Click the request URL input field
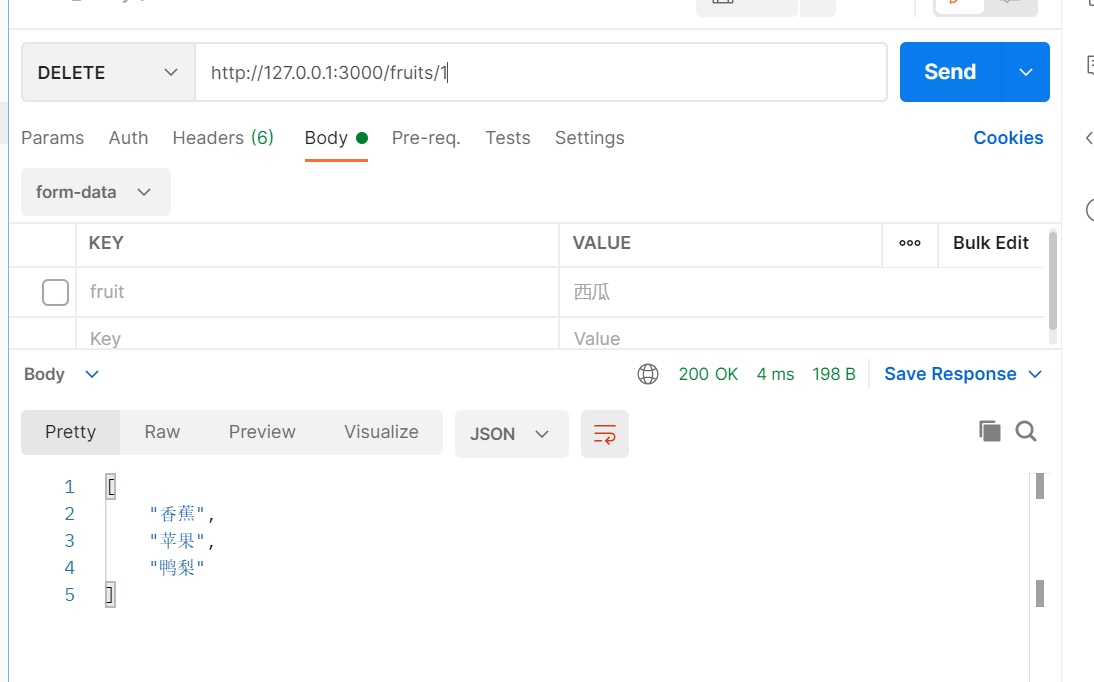Viewport: 1094px width, 682px height. coord(541,72)
